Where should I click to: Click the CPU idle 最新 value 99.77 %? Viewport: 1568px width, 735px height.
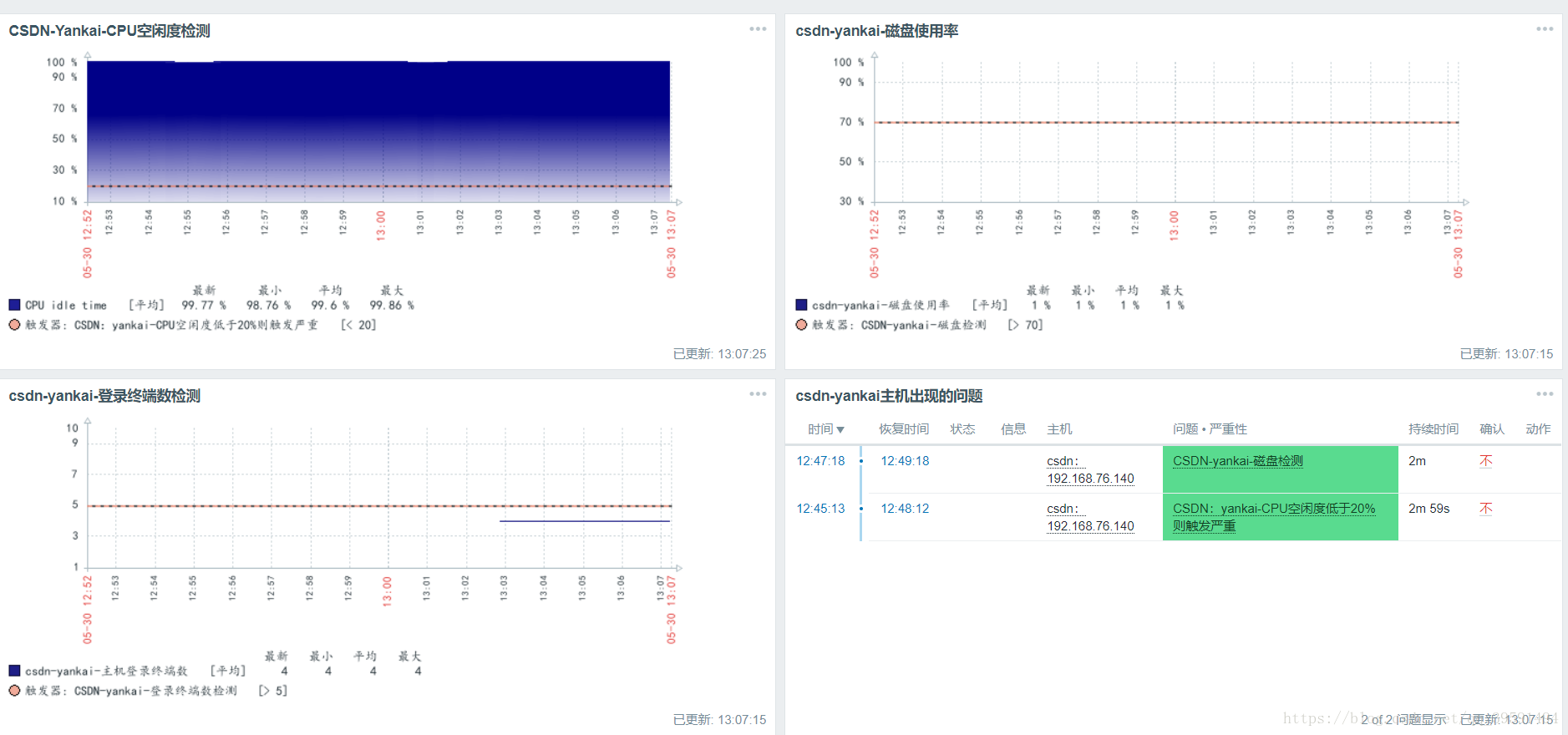coord(204,306)
